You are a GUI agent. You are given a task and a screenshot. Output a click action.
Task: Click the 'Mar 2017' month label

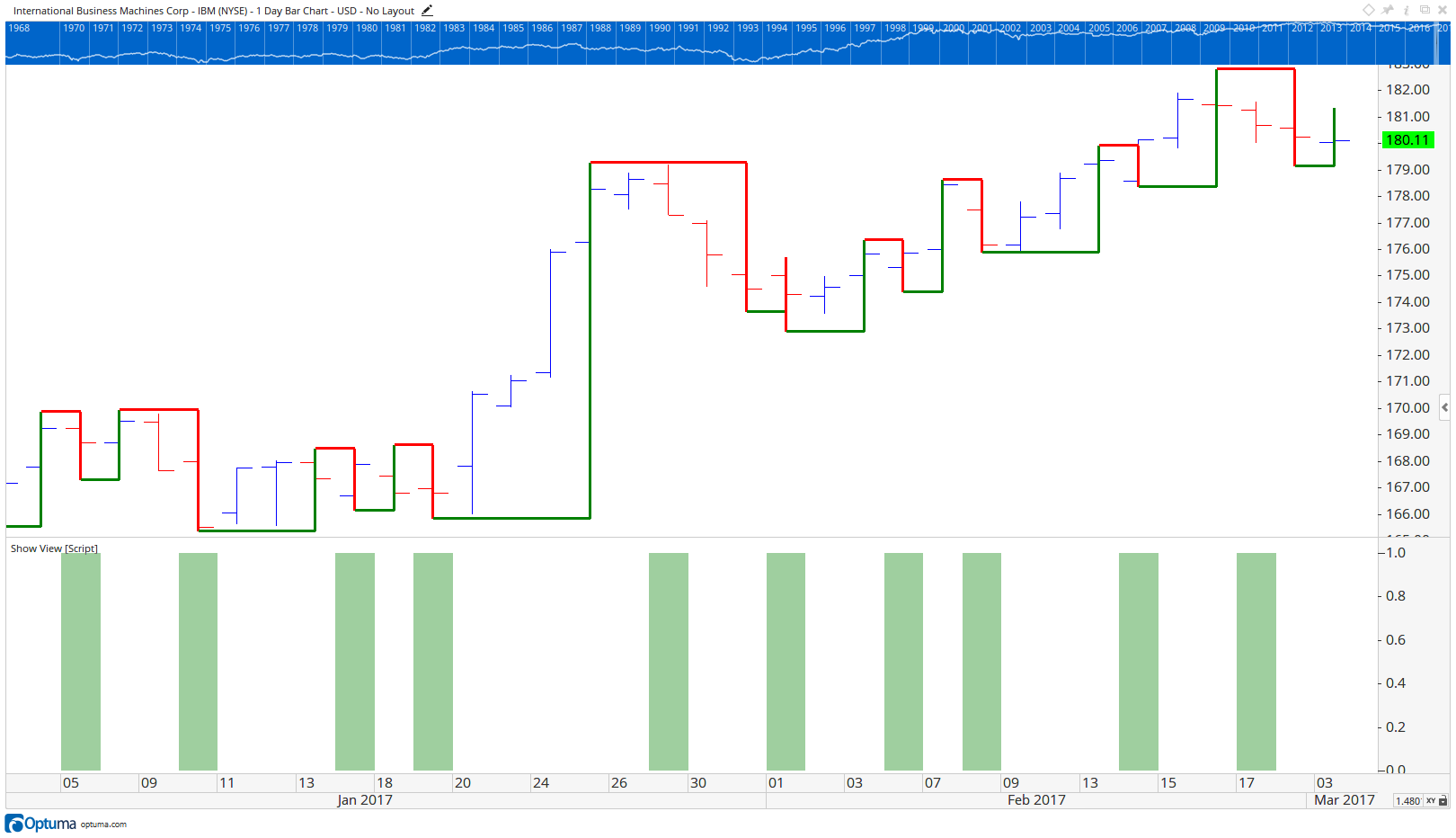[x=1345, y=800]
